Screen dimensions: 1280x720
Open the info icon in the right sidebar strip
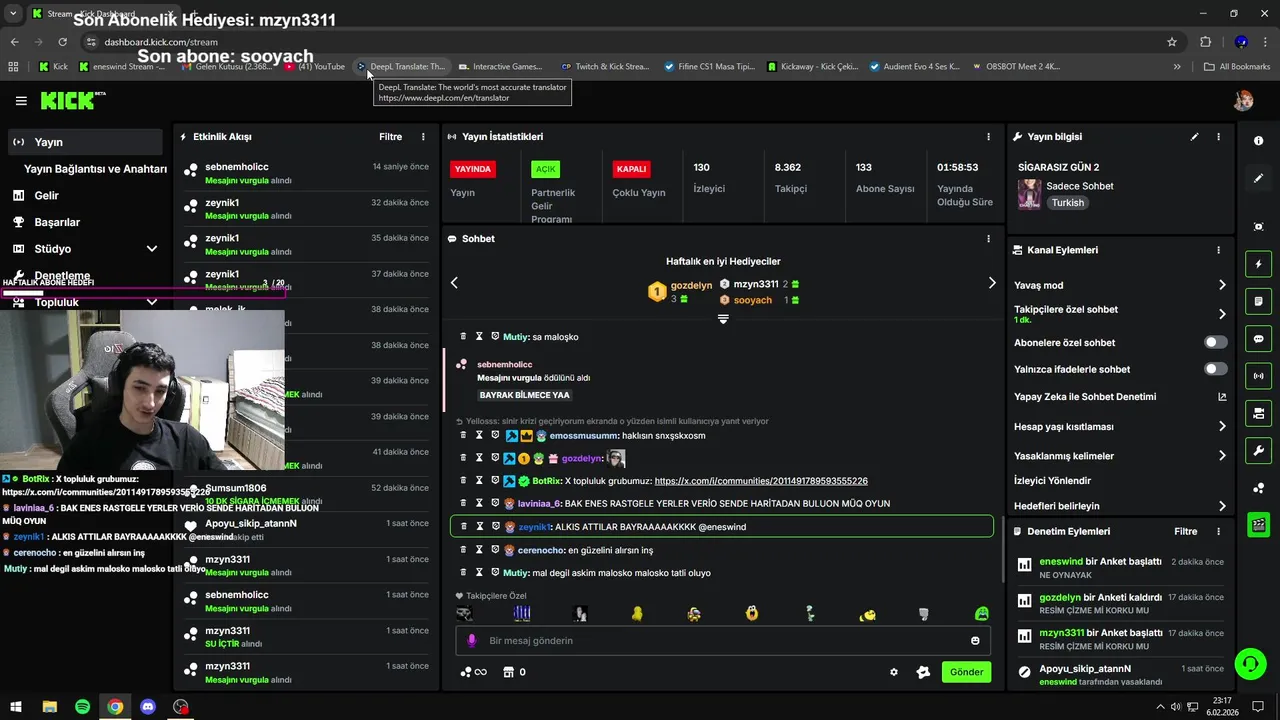[x=1258, y=141]
